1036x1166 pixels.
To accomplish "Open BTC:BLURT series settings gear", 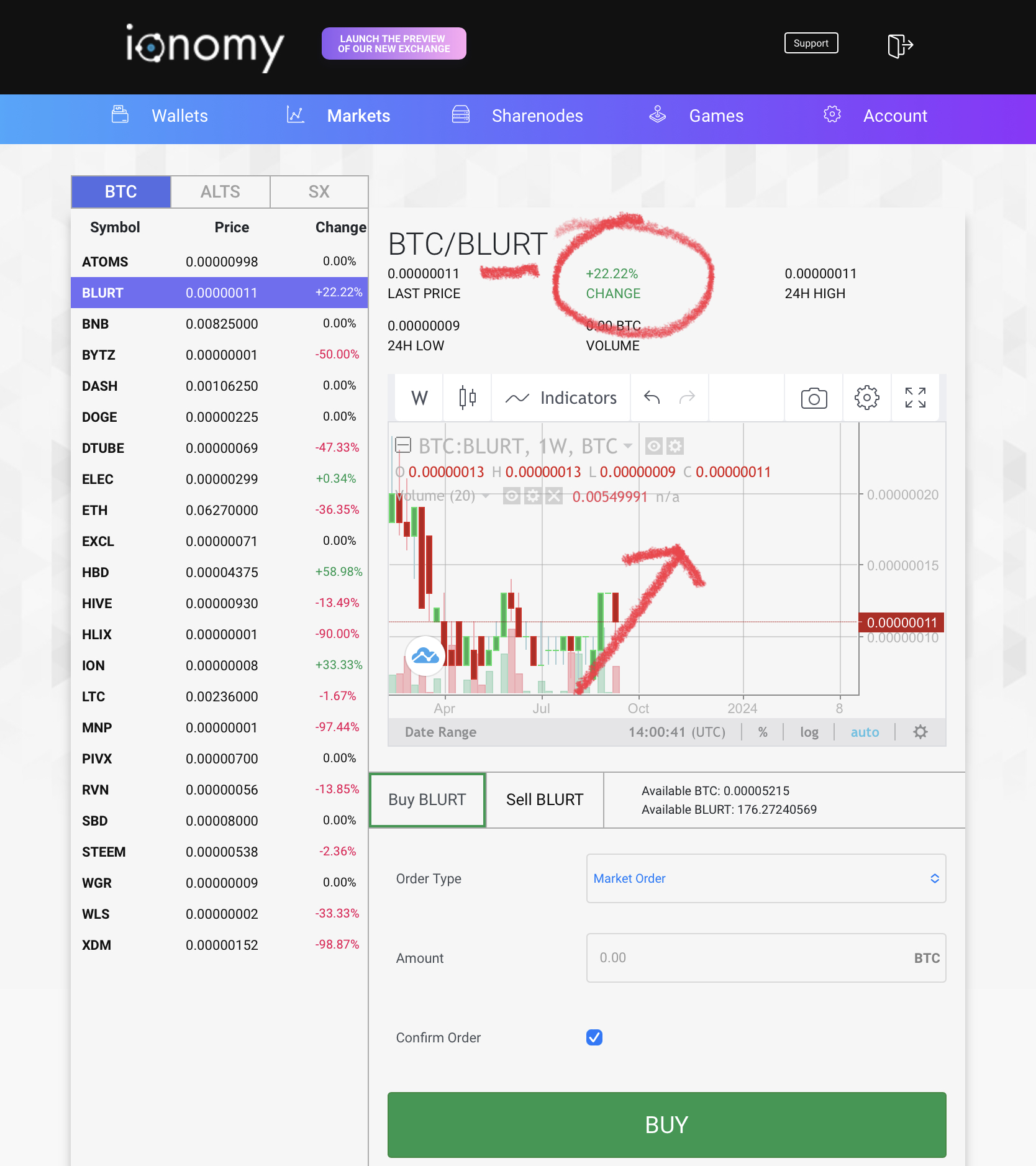I will click(675, 446).
